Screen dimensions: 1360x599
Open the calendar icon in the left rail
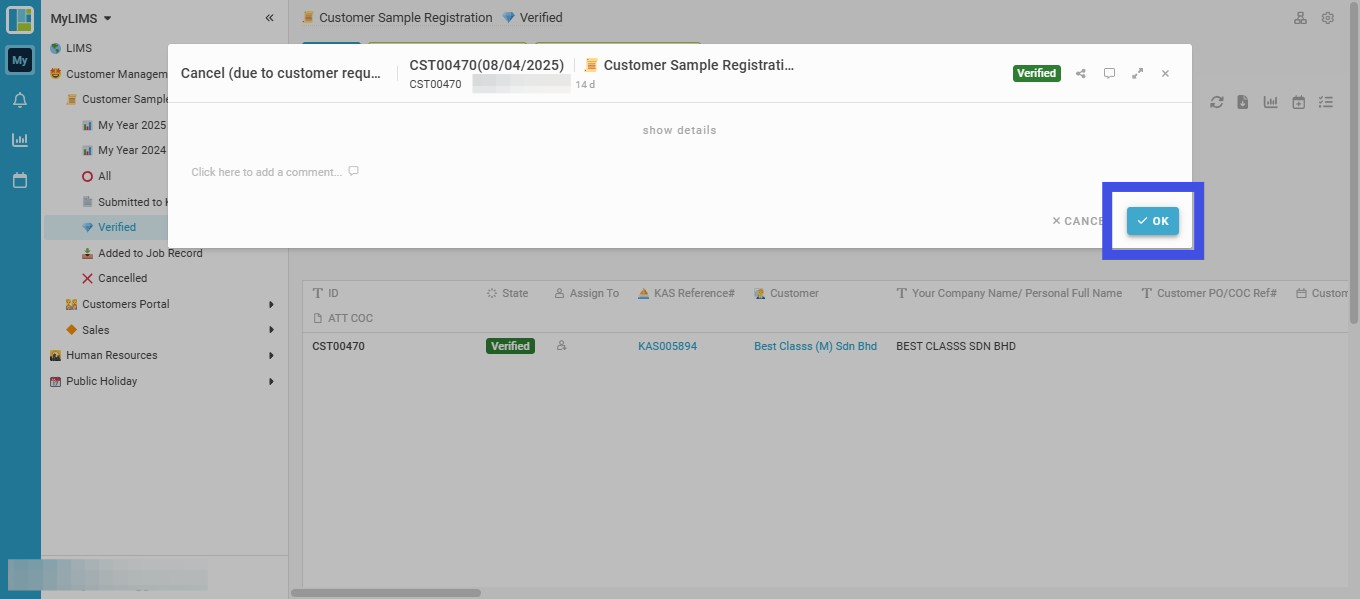[x=20, y=181]
